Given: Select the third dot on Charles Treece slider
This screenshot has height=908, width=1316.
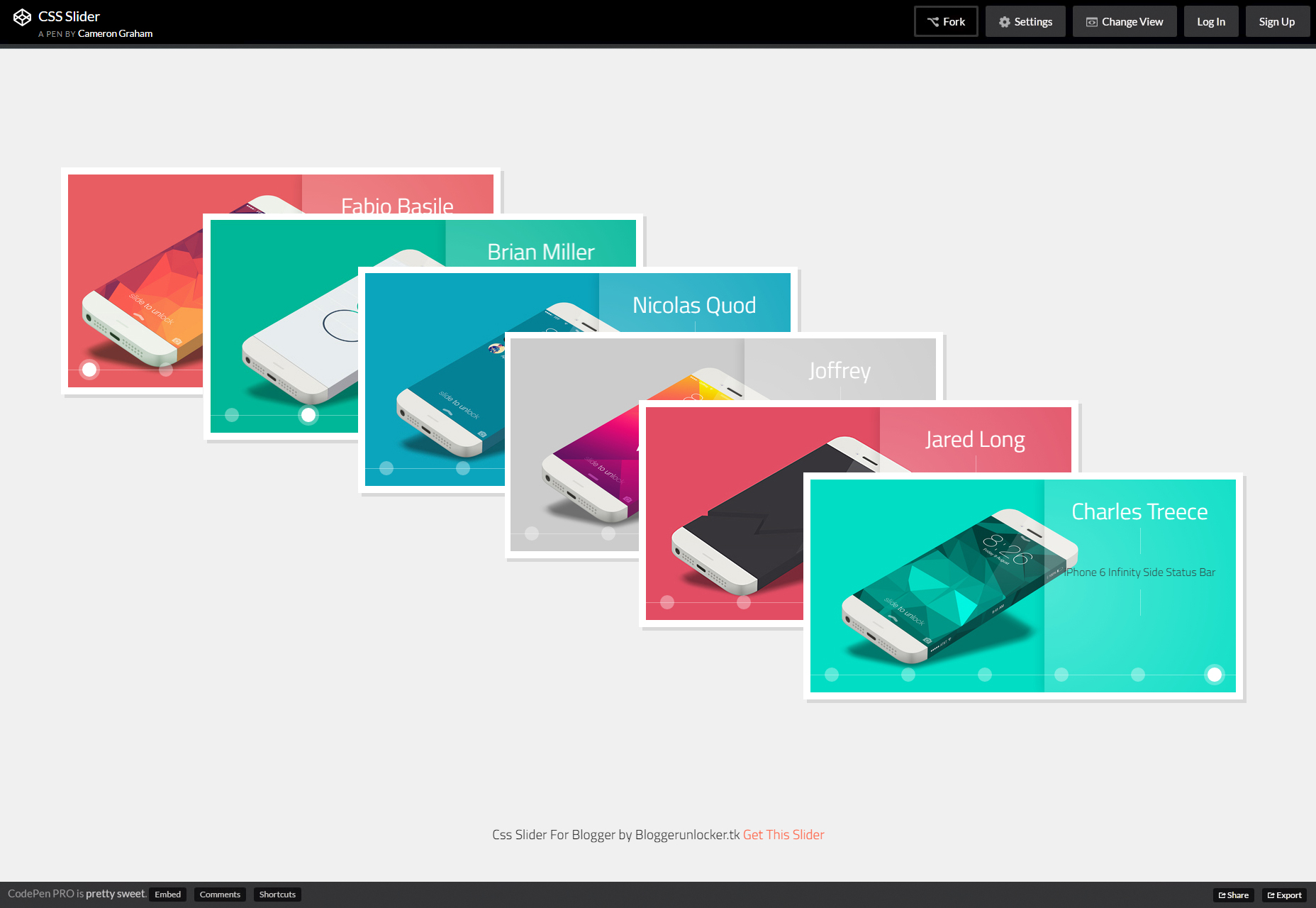Looking at the screenshot, I should coord(985,675).
